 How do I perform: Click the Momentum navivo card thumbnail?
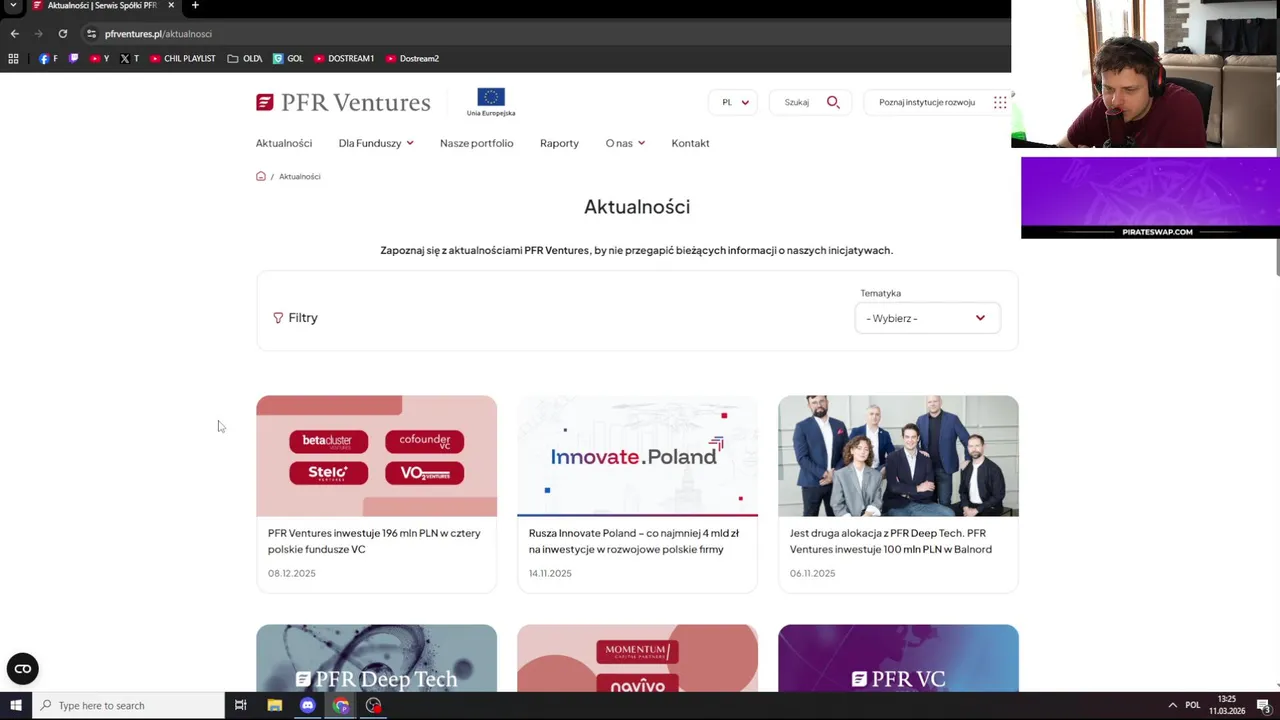point(637,658)
